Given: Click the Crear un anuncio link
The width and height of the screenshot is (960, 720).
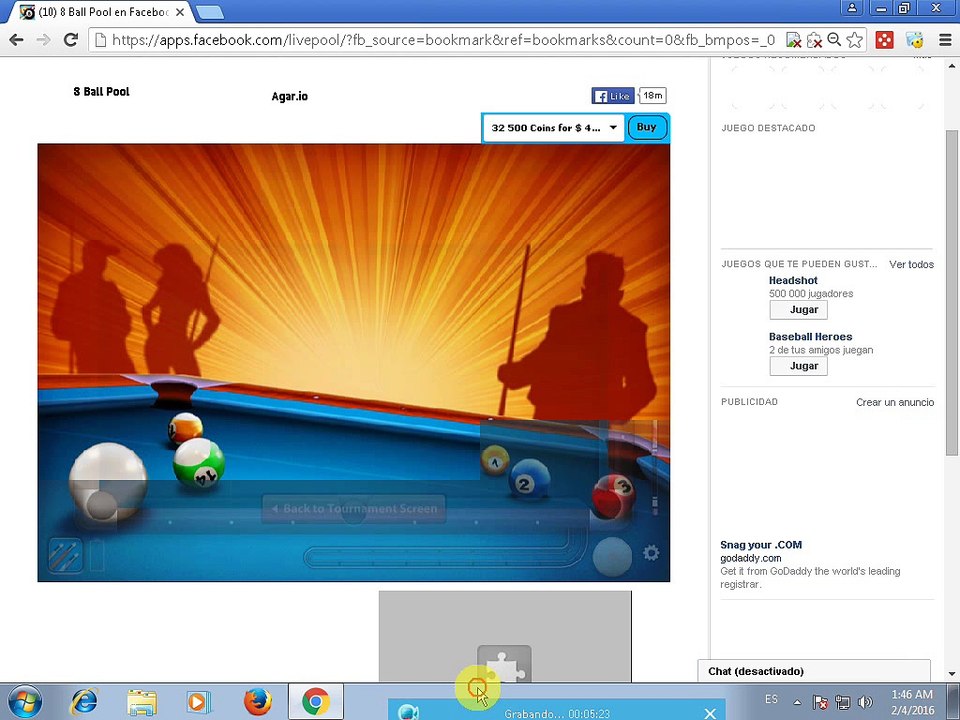Looking at the screenshot, I should (x=895, y=402).
